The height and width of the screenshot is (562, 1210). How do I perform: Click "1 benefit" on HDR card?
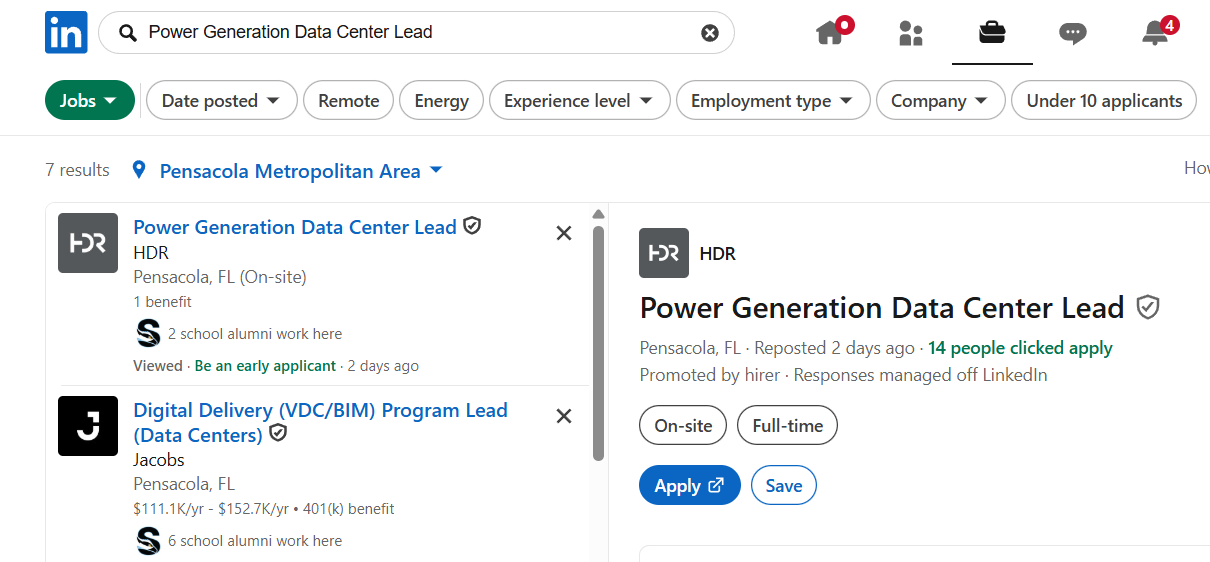click(162, 302)
